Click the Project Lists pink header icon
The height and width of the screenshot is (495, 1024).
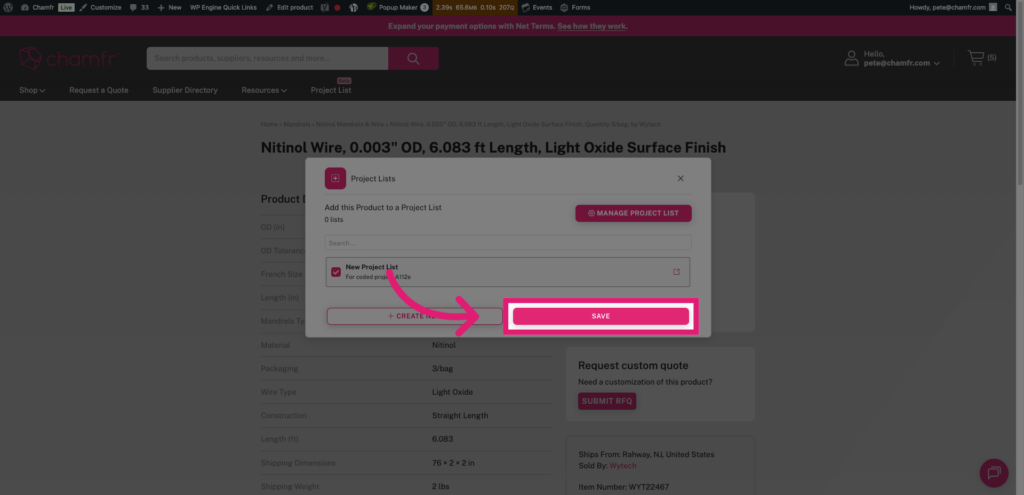pyautogui.click(x=335, y=178)
